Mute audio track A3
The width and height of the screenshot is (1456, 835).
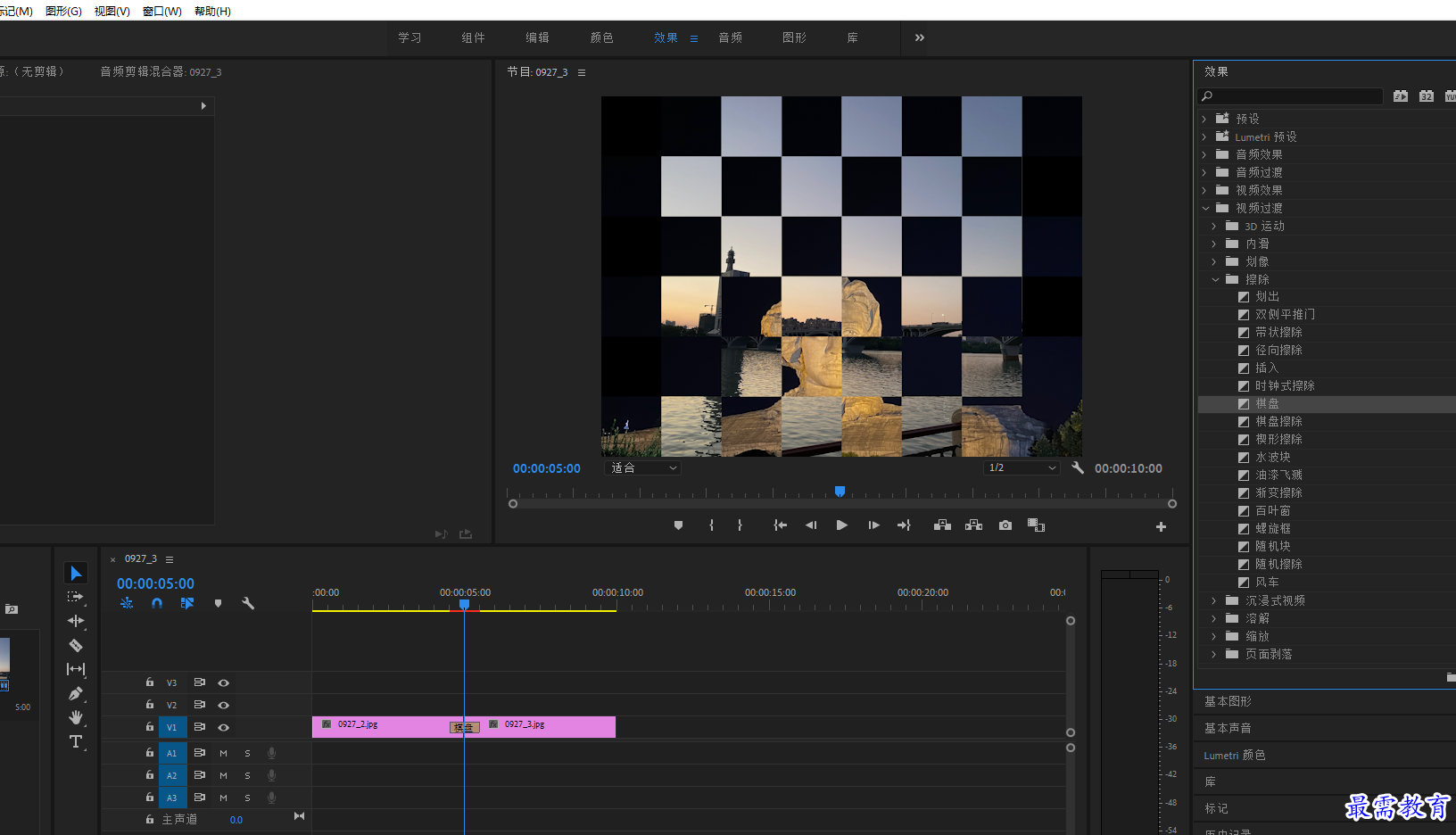223,798
